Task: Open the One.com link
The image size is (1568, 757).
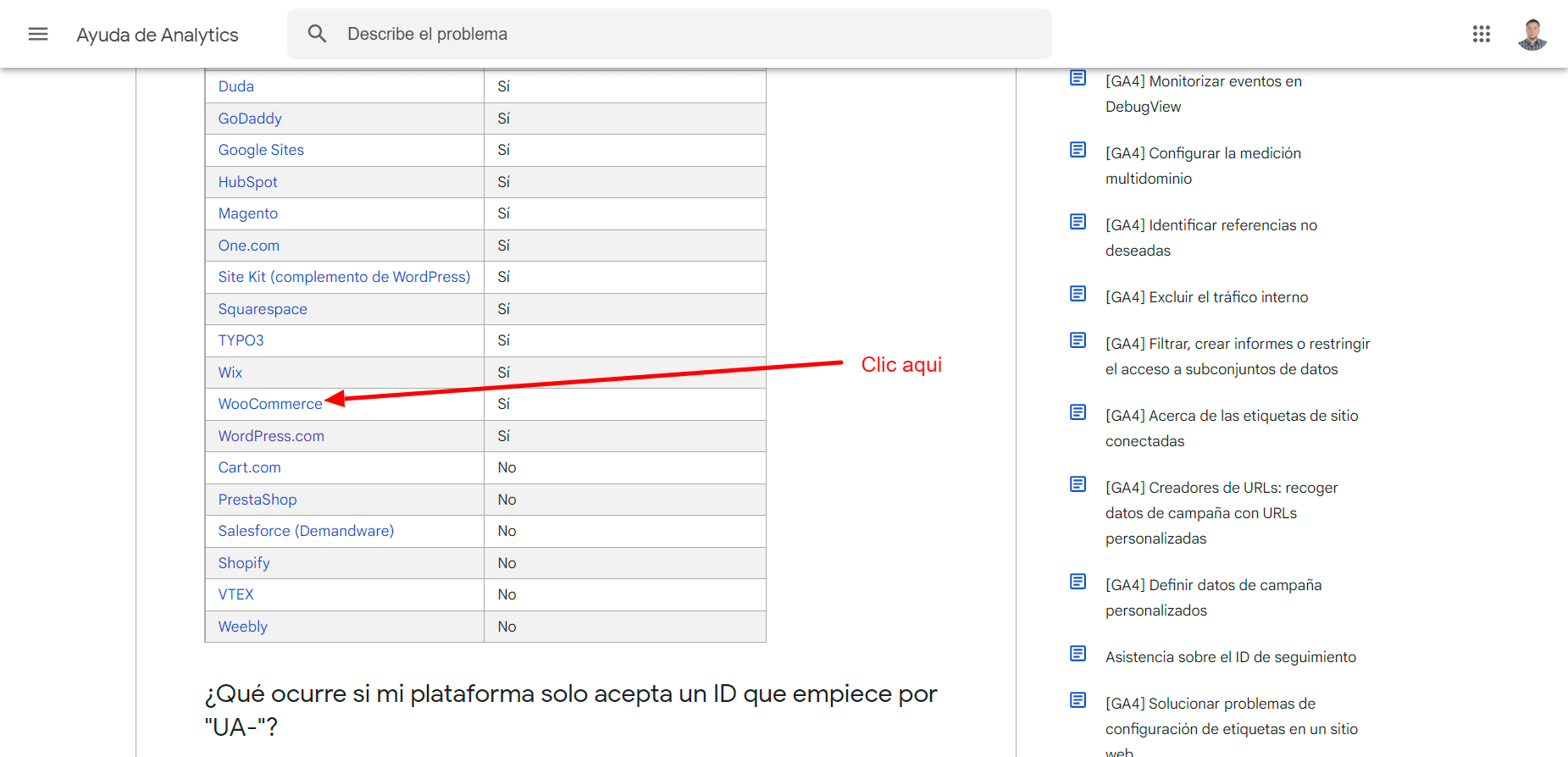Action: pos(248,246)
